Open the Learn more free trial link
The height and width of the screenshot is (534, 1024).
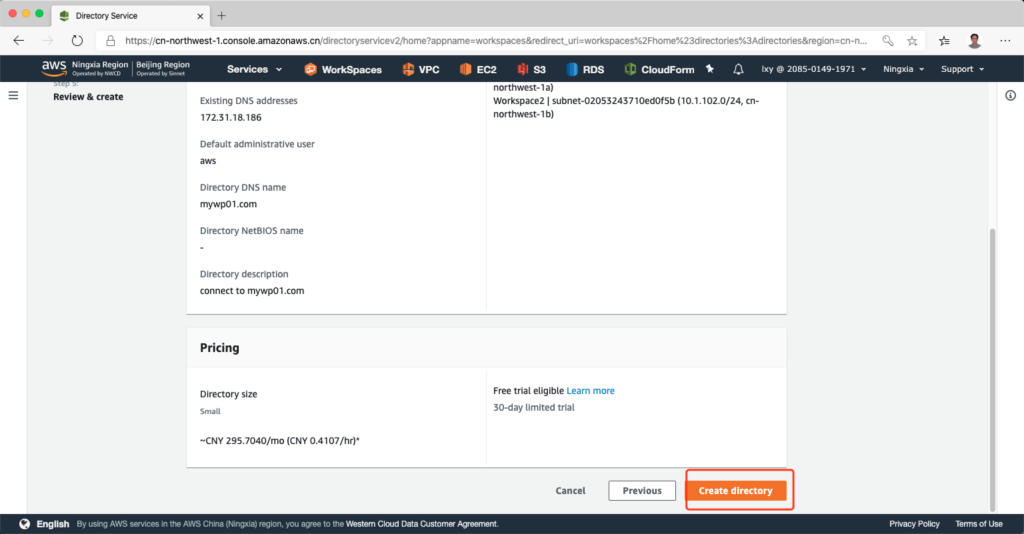[x=590, y=390]
